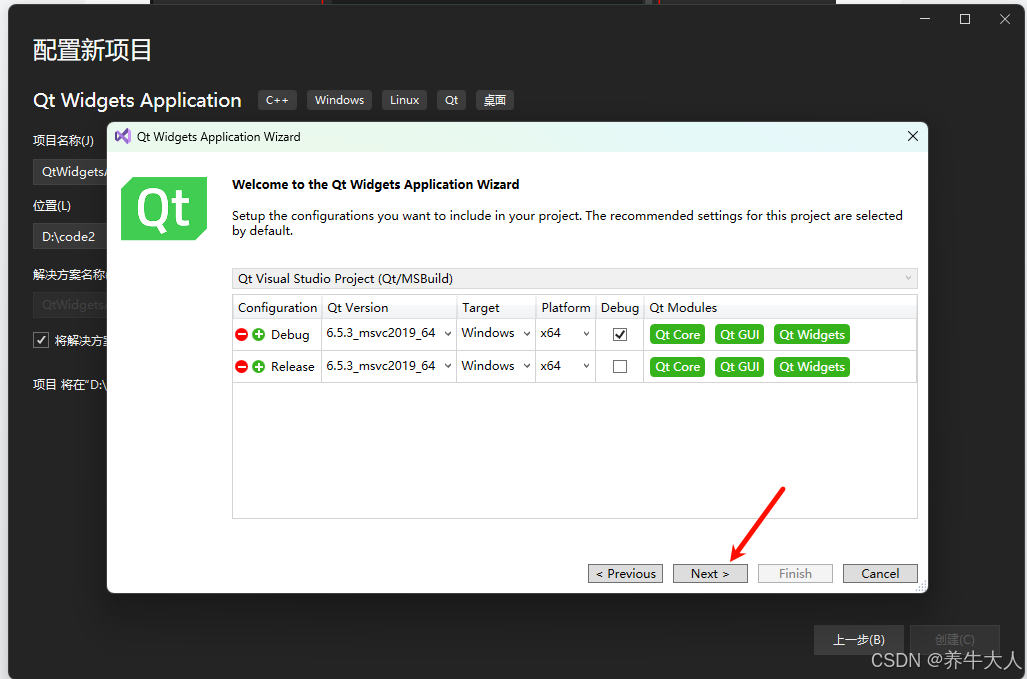The height and width of the screenshot is (679, 1027).
Task: Select Qt Core module in Debug row
Action: [677, 335]
